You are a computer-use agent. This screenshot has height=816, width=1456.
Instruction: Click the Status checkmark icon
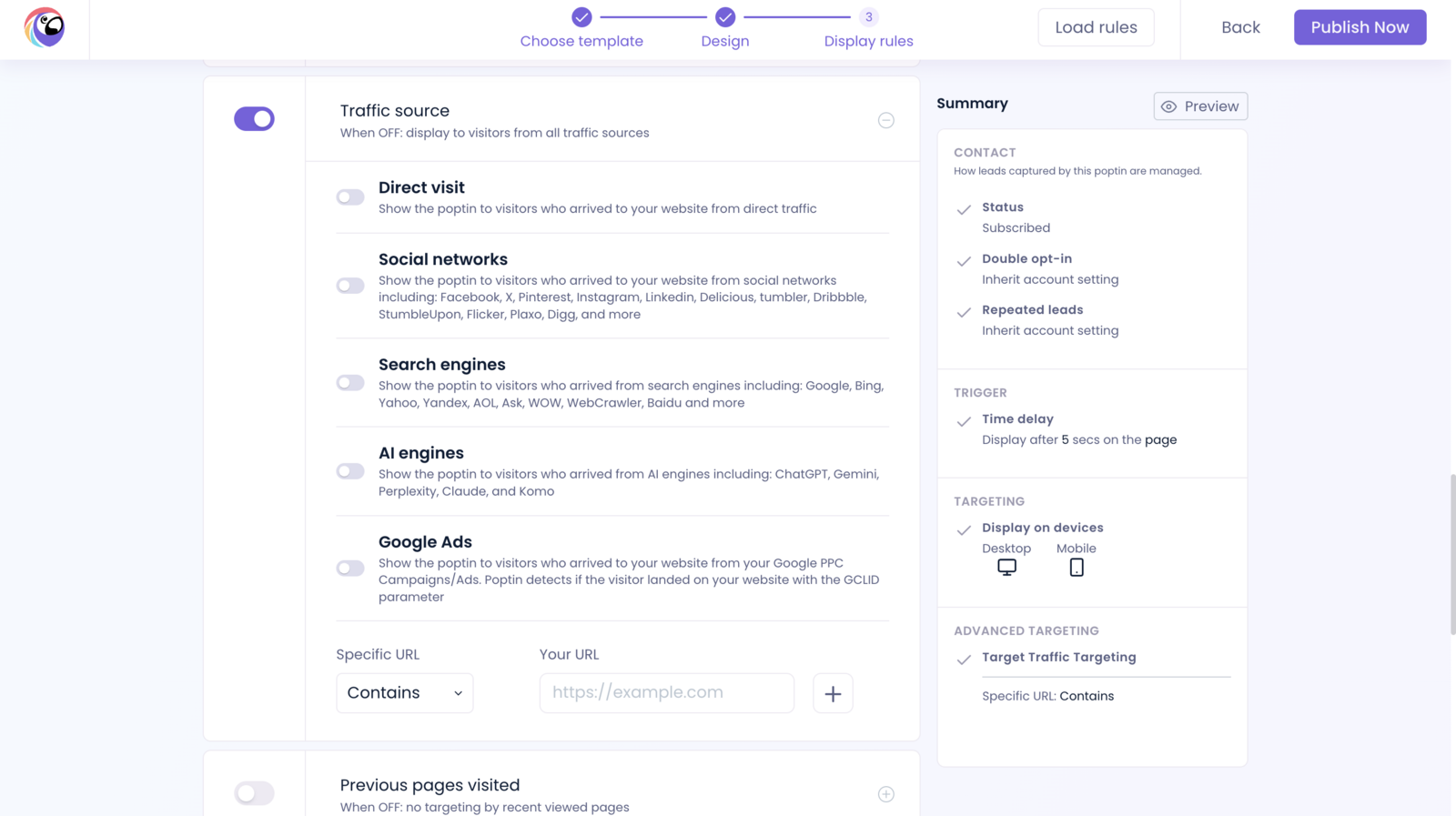coord(964,209)
